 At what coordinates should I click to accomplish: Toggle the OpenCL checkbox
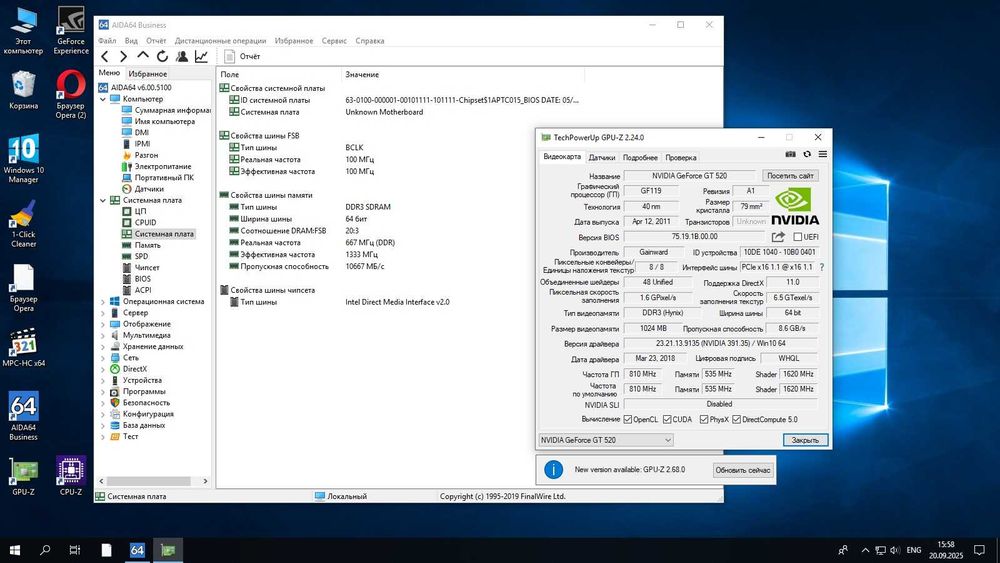(x=628, y=419)
